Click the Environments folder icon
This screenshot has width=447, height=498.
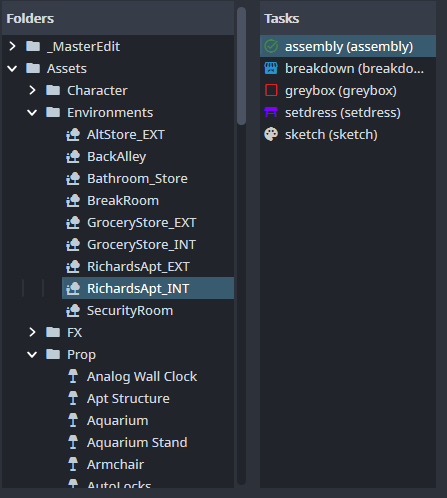pyautogui.click(x=53, y=112)
